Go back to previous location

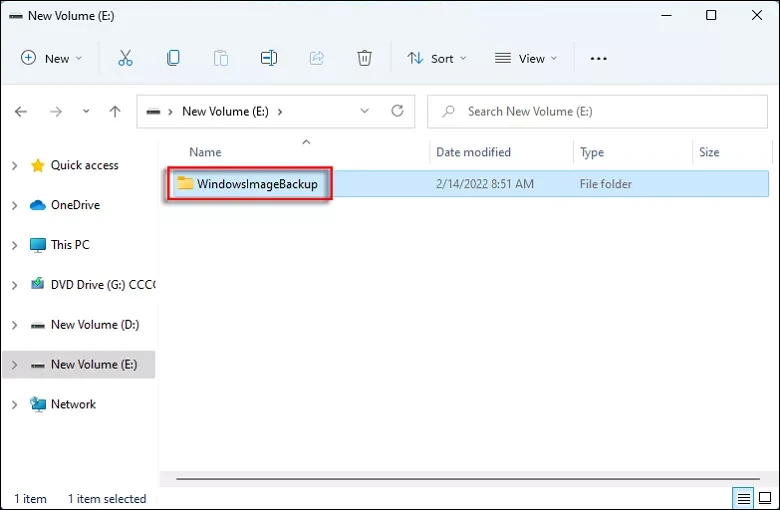tap(21, 111)
